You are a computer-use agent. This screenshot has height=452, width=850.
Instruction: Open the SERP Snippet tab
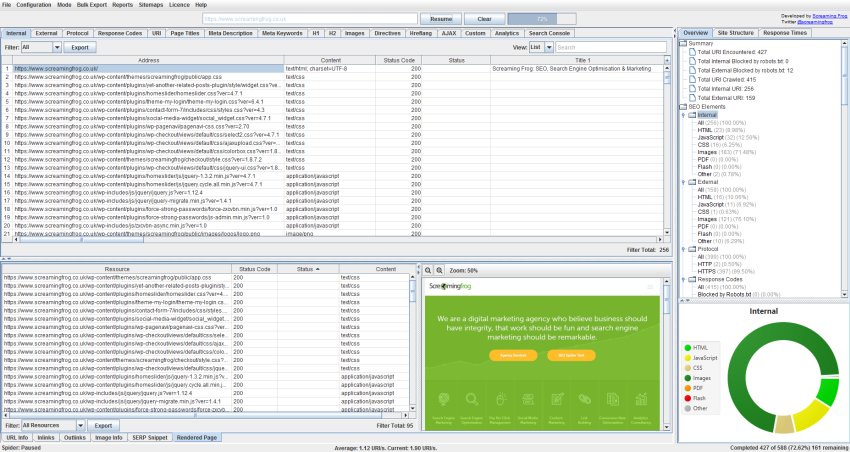pos(150,437)
